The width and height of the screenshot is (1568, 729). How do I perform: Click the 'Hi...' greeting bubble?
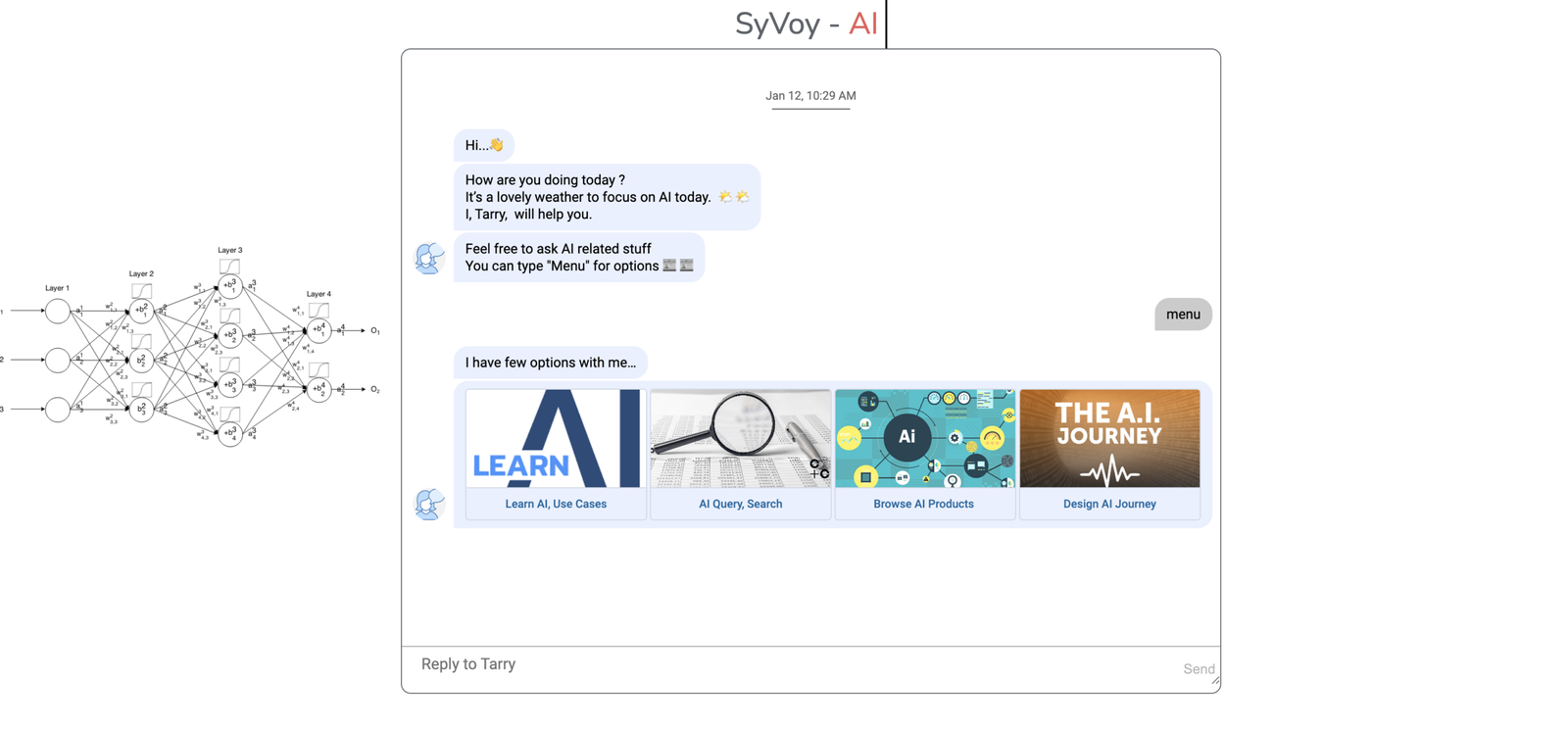coord(484,145)
